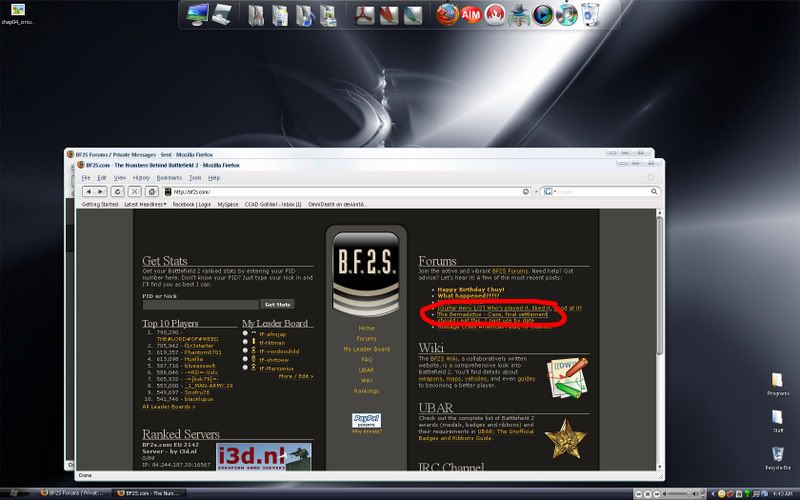The height and width of the screenshot is (500, 800).
Task: Open the Recycle Bin desktop icon
Action: (778, 458)
